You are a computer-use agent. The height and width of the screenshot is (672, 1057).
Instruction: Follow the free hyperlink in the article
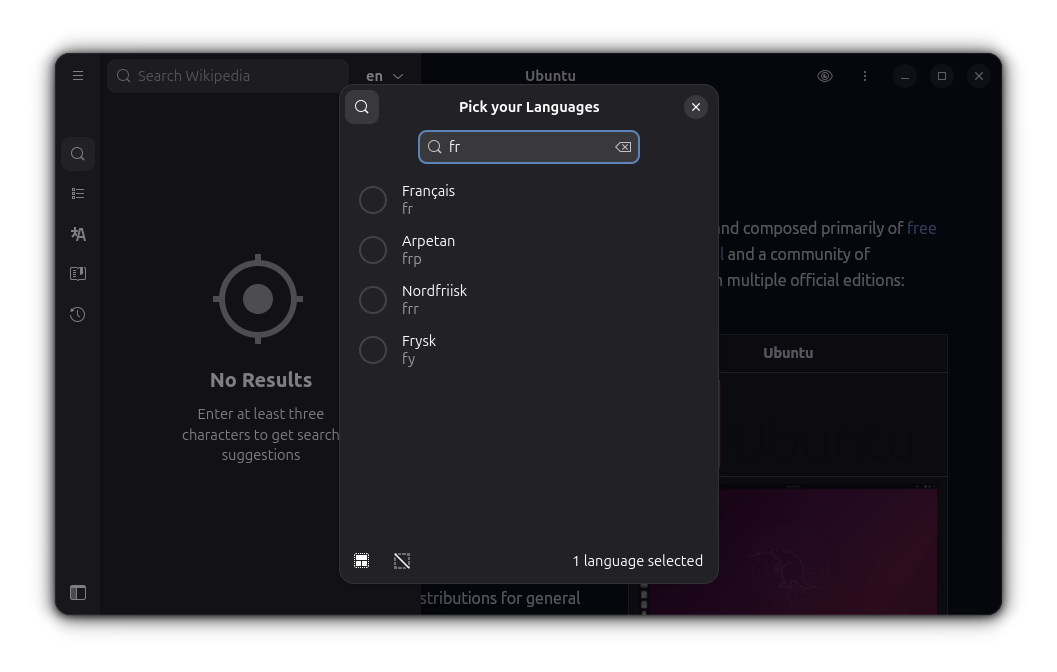[x=921, y=228]
